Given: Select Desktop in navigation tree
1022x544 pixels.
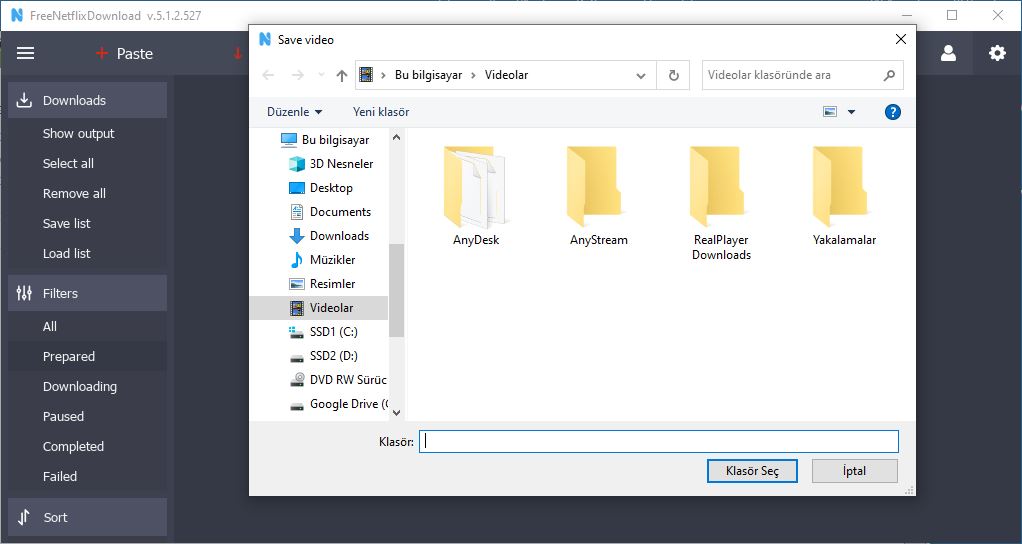Looking at the screenshot, I should (321, 188).
